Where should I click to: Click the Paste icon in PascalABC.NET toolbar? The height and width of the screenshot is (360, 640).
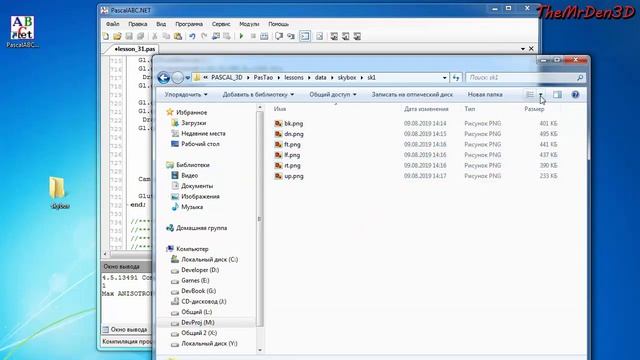[x=178, y=36]
